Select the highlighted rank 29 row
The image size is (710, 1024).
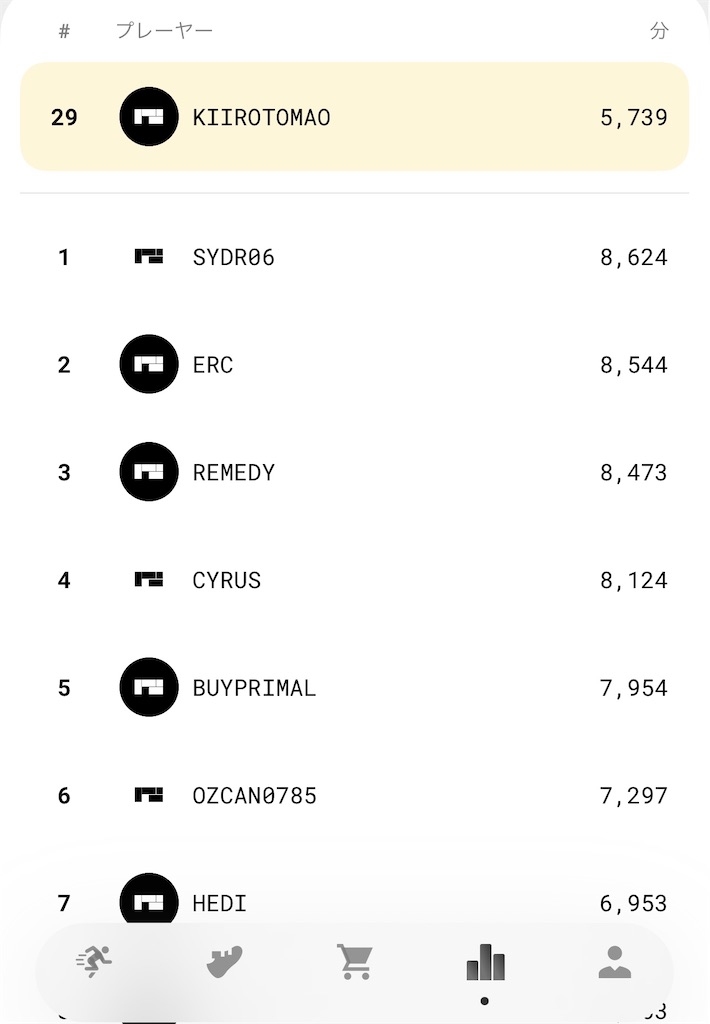point(355,117)
